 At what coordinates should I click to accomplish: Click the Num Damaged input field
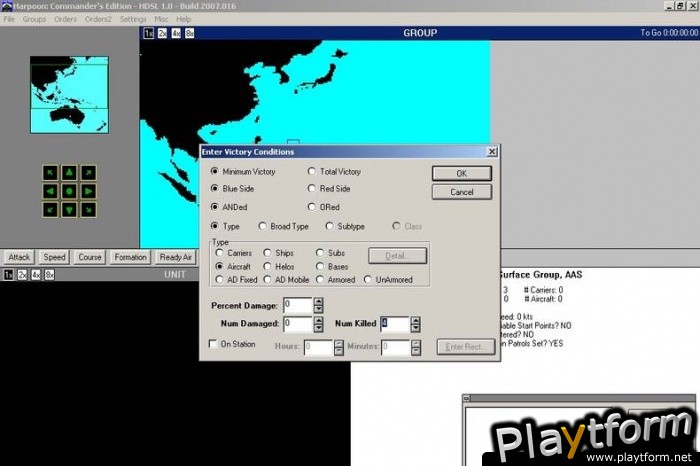coord(298,325)
